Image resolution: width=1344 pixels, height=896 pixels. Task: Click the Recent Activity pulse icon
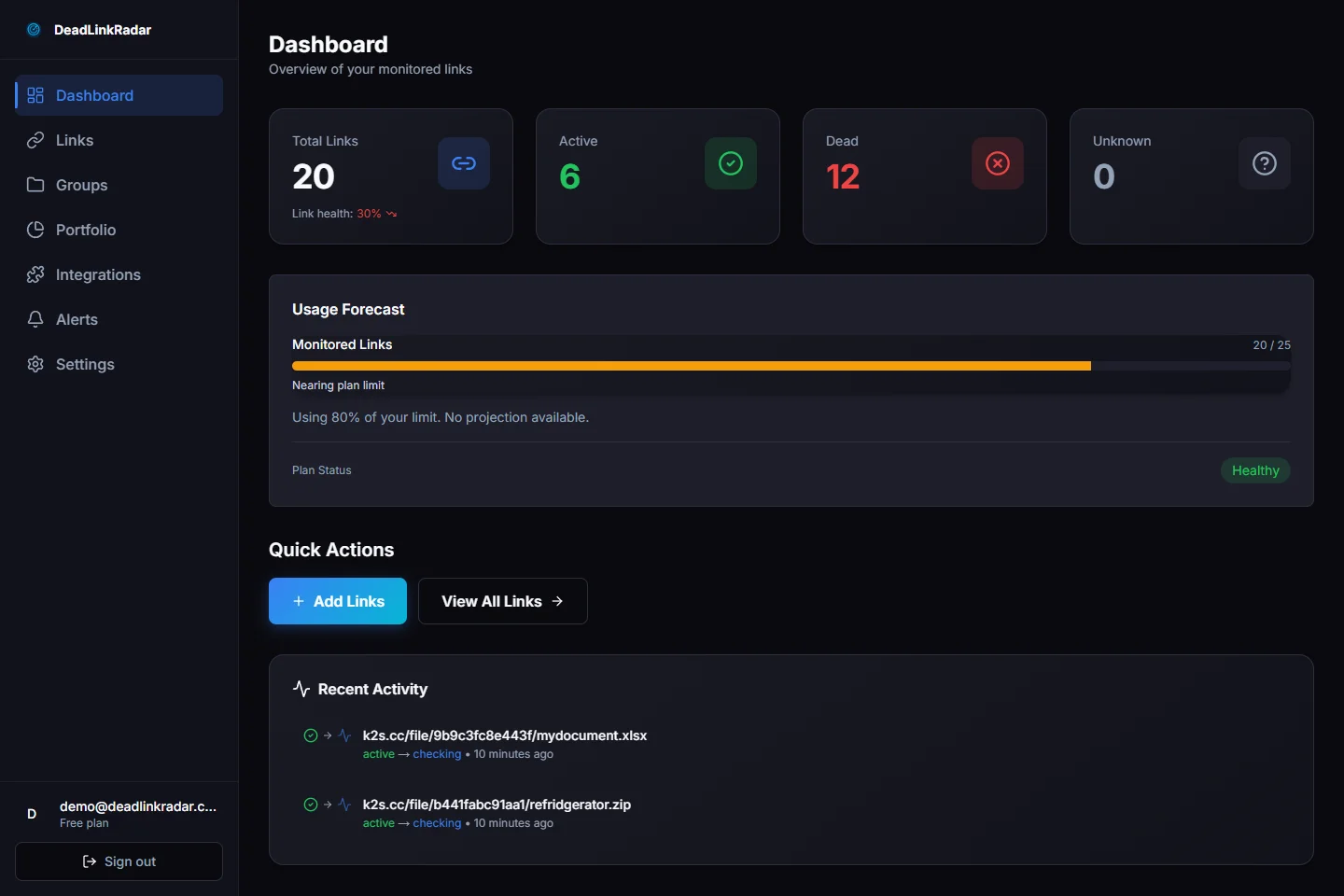click(301, 689)
